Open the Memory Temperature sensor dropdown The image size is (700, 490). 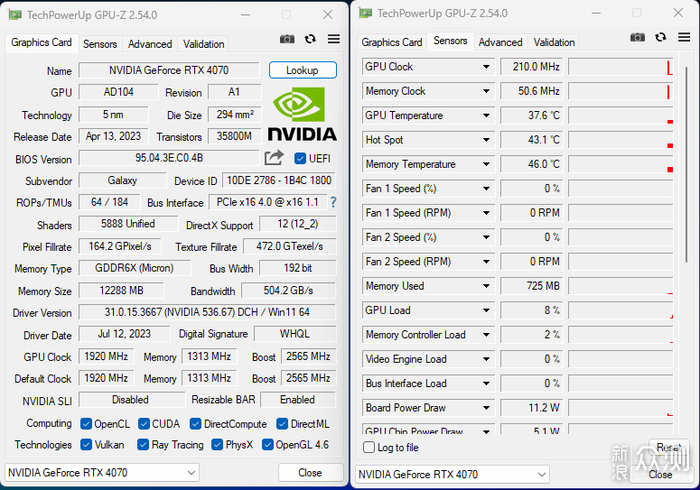coord(486,164)
